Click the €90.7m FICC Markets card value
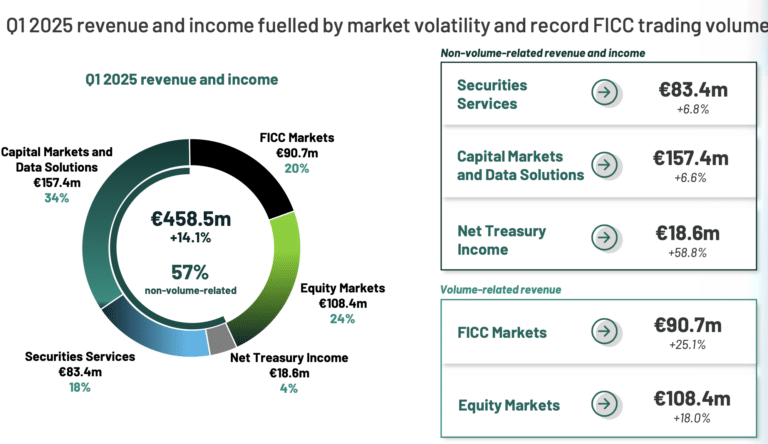The image size is (768, 444). 688,325
